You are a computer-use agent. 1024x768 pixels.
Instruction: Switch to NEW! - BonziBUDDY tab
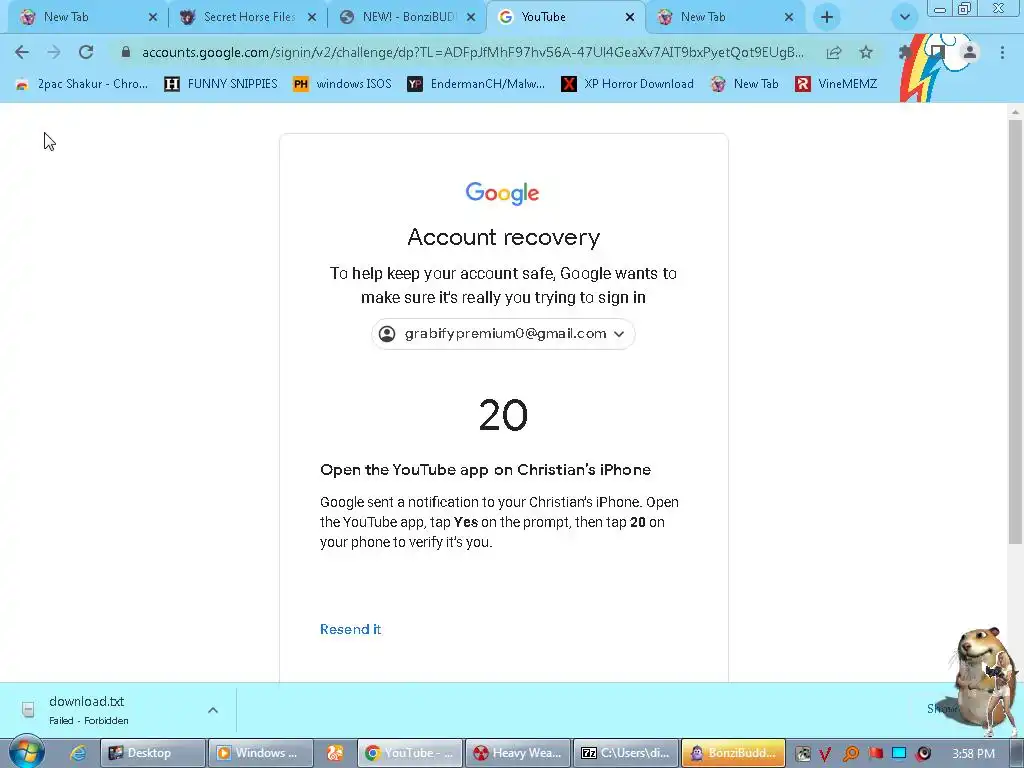[408, 17]
